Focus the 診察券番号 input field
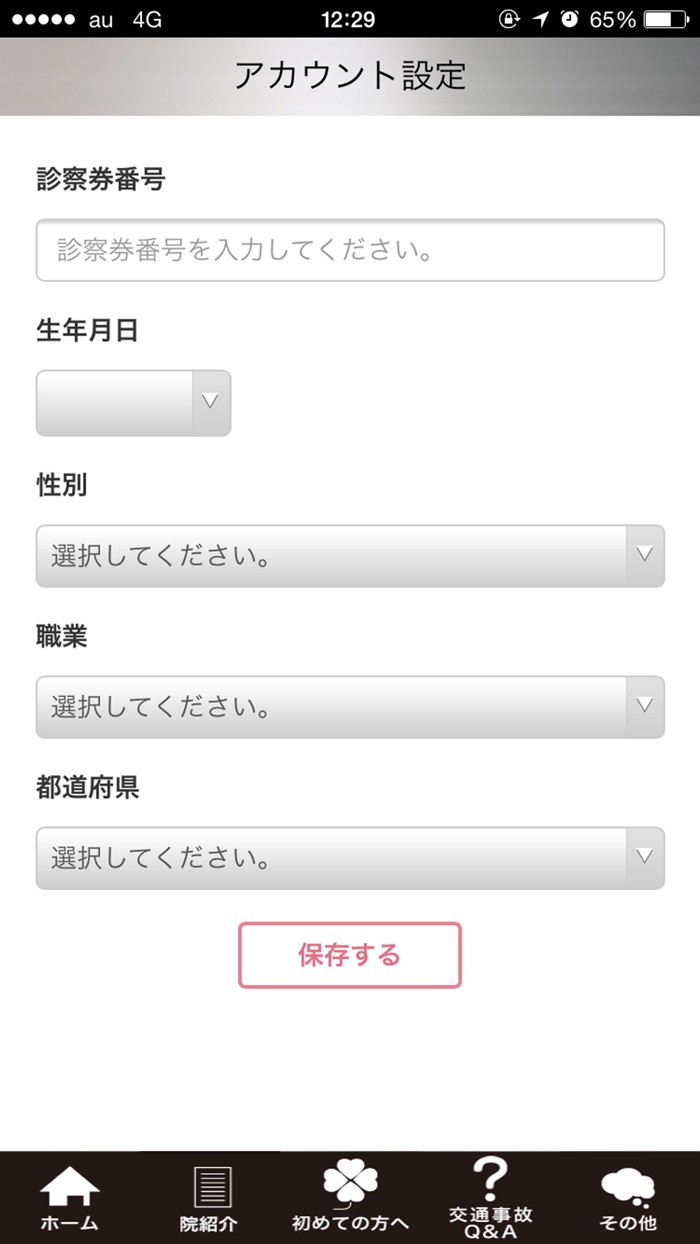This screenshot has width=700, height=1244. pyautogui.click(x=350, y=250)
